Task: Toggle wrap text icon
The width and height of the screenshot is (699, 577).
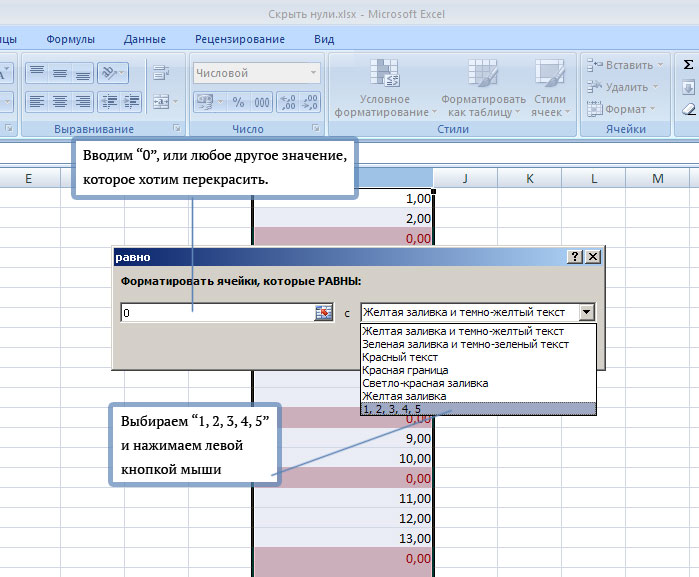Action: click(161, 73)
